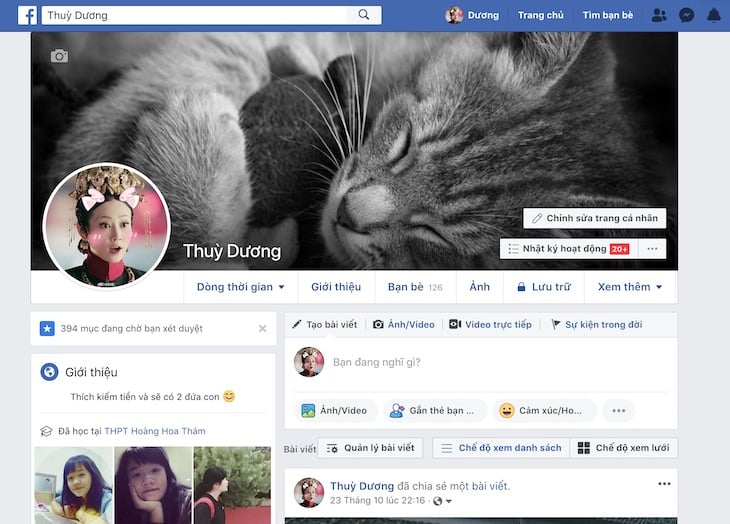The width and height of the screenshot is (730, 524).
Task: Click the post timestamp 23 Tháng 10 lúc 22:16
Action: (x=378, y=501)
